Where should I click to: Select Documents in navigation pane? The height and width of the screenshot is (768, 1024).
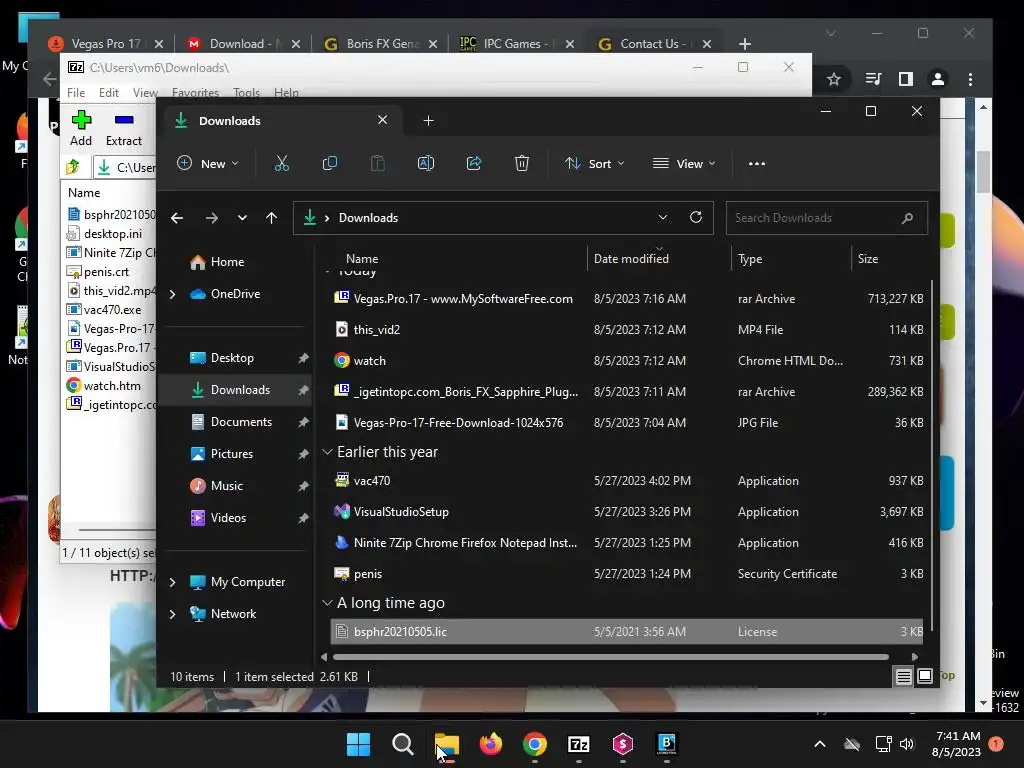tap(235, 422)
